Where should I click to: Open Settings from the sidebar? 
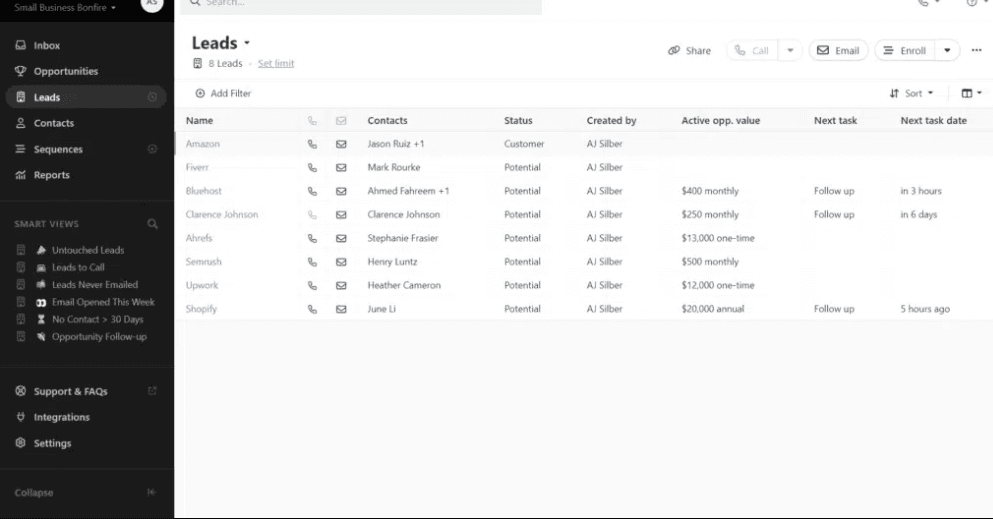tap(52, 443)
